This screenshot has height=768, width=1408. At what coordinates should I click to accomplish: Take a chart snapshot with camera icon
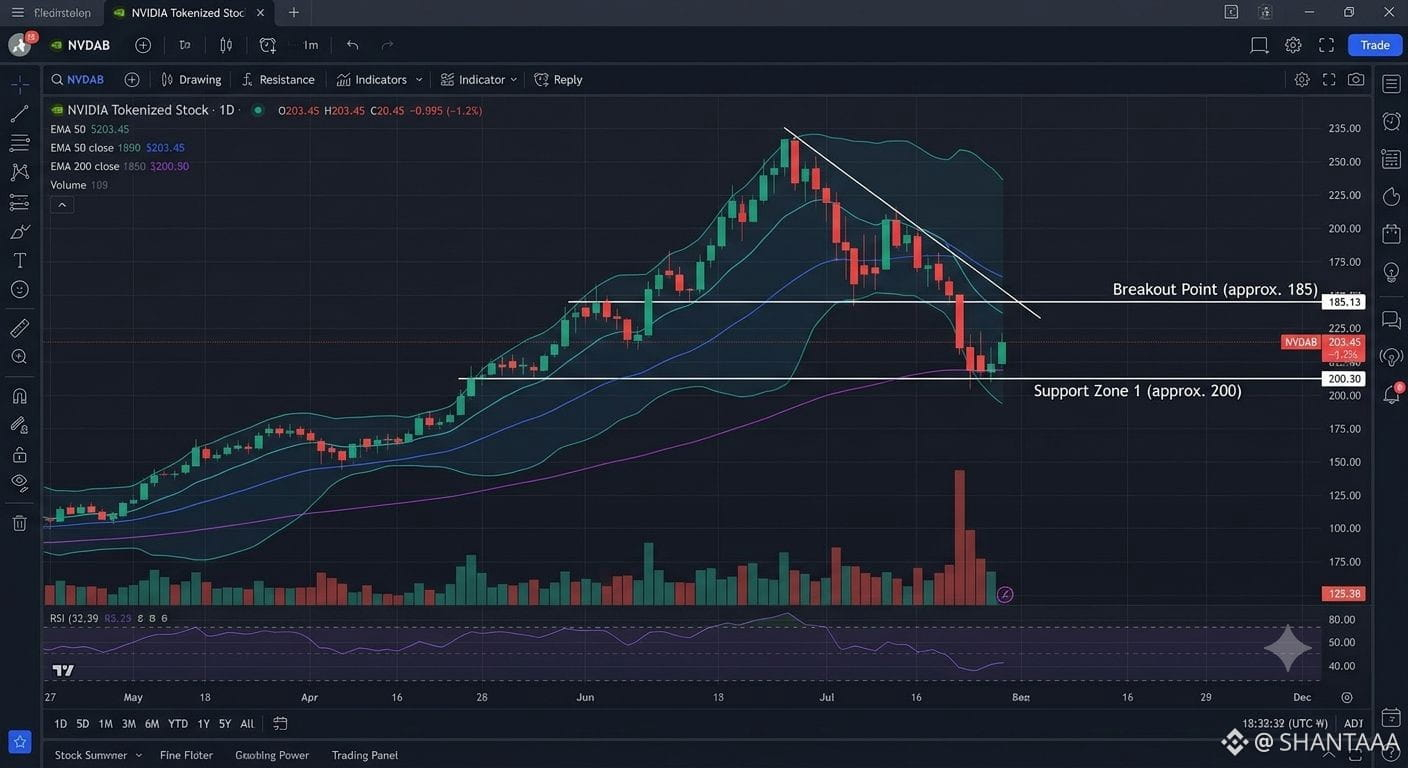click(x=1356, y=79)
